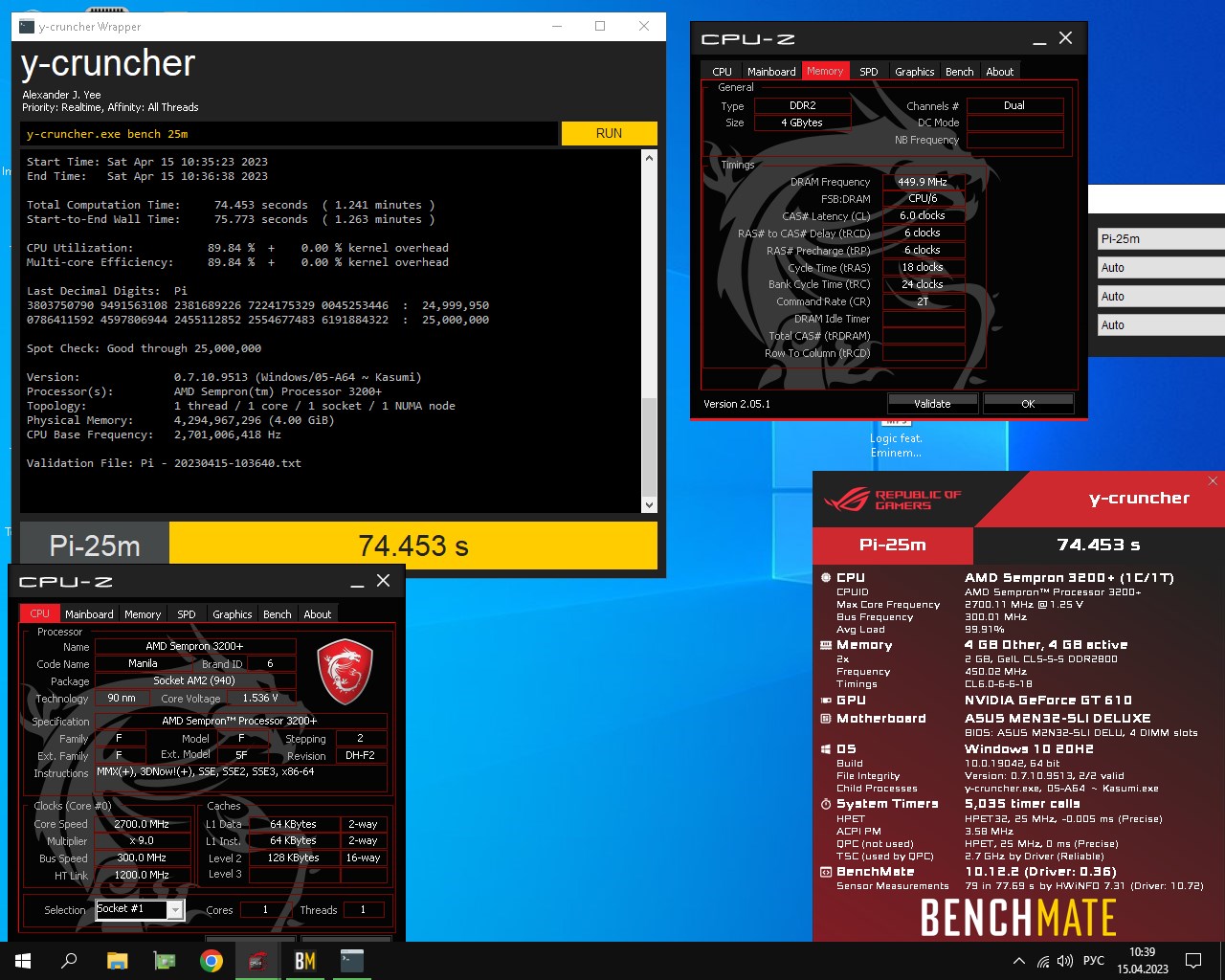Select SPD tab in lower CPU-Z window
Viewport: 1225px width, 980px height.
click(x=187, y=614)
